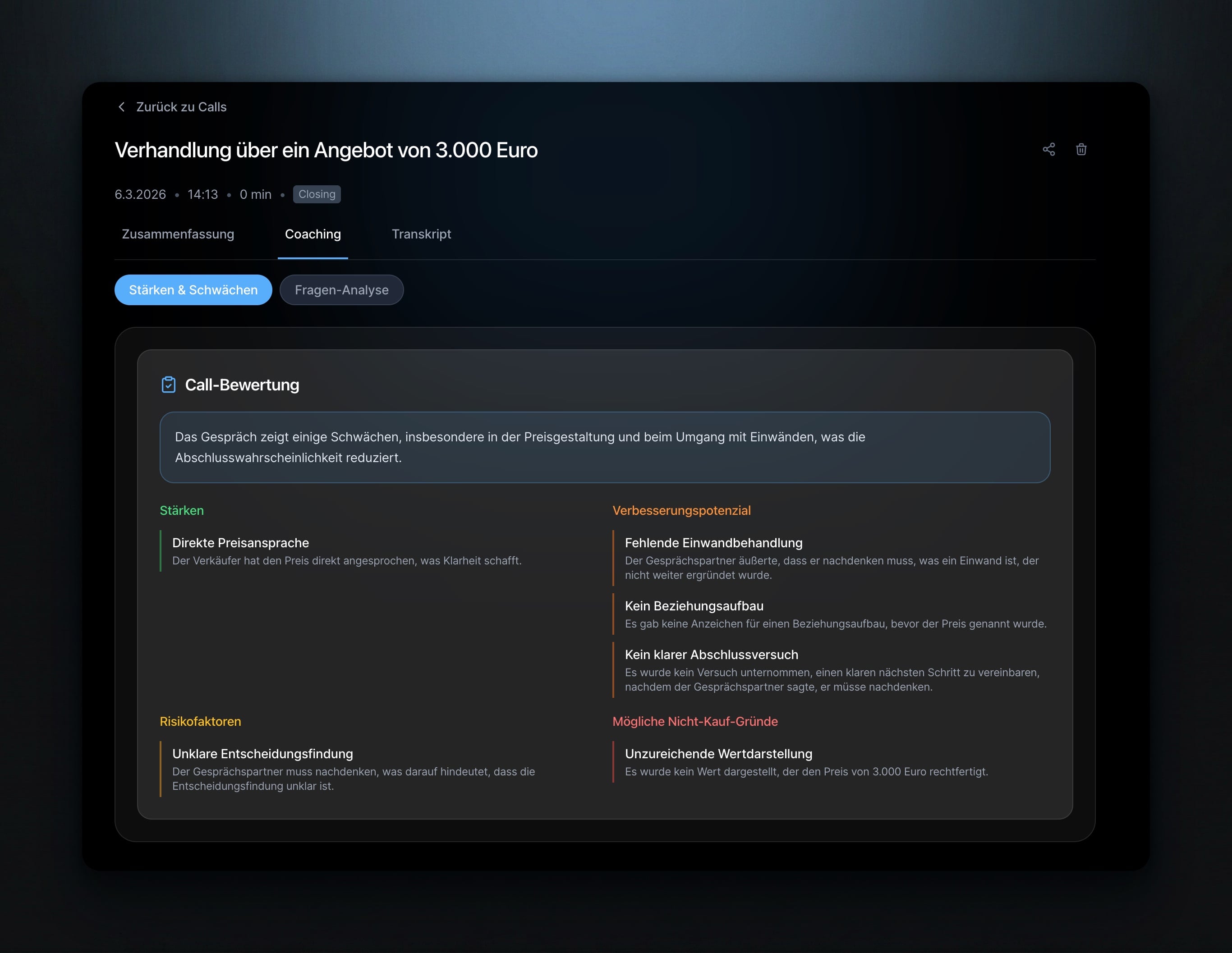Click the summary text box

605,447
